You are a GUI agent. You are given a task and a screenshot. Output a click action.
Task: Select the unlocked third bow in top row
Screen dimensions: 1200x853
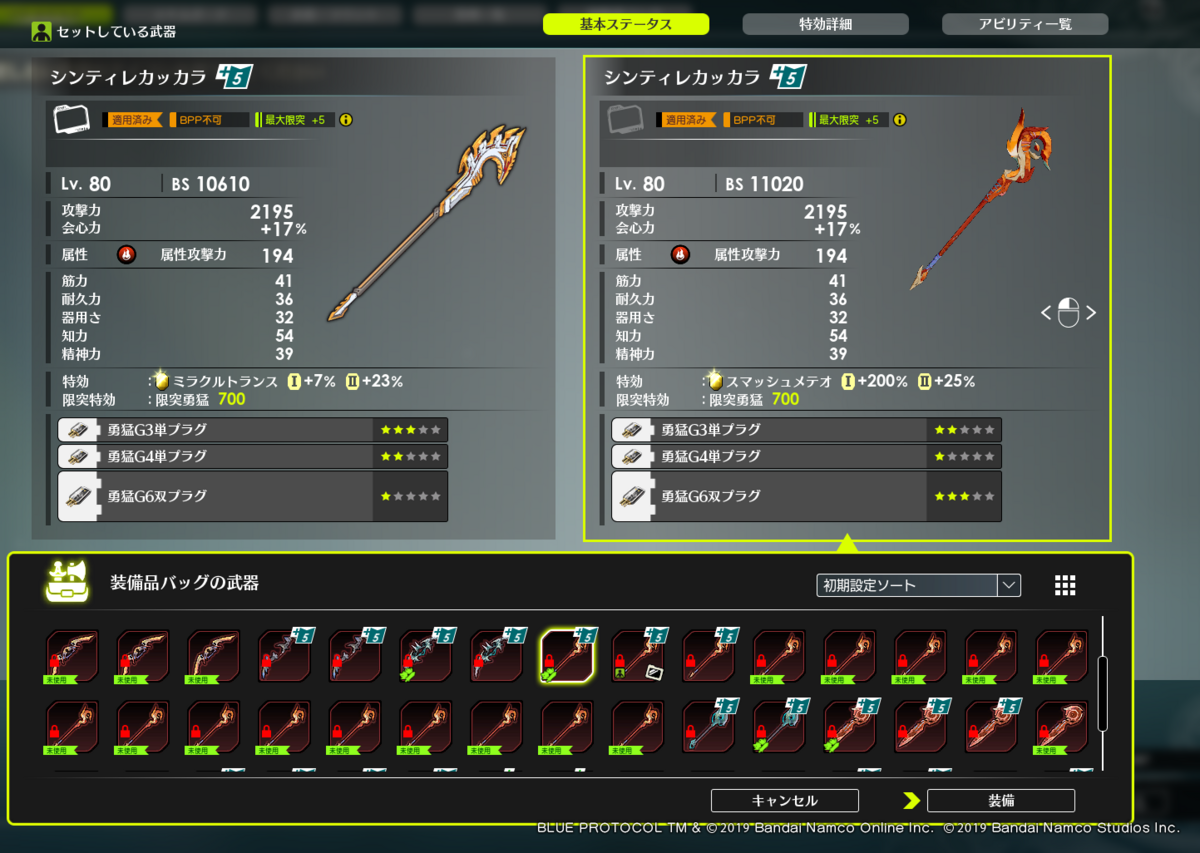tap(214, 656)
